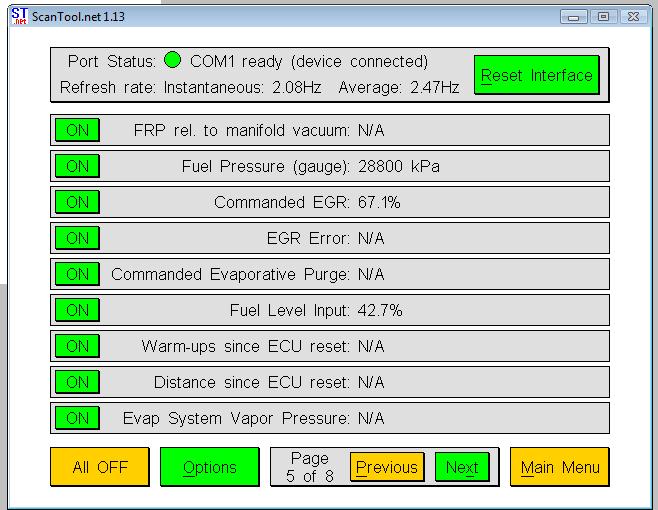The image size is (658, 510).
Task: Return to the Main Menu
Action: (x=559, y=467)
